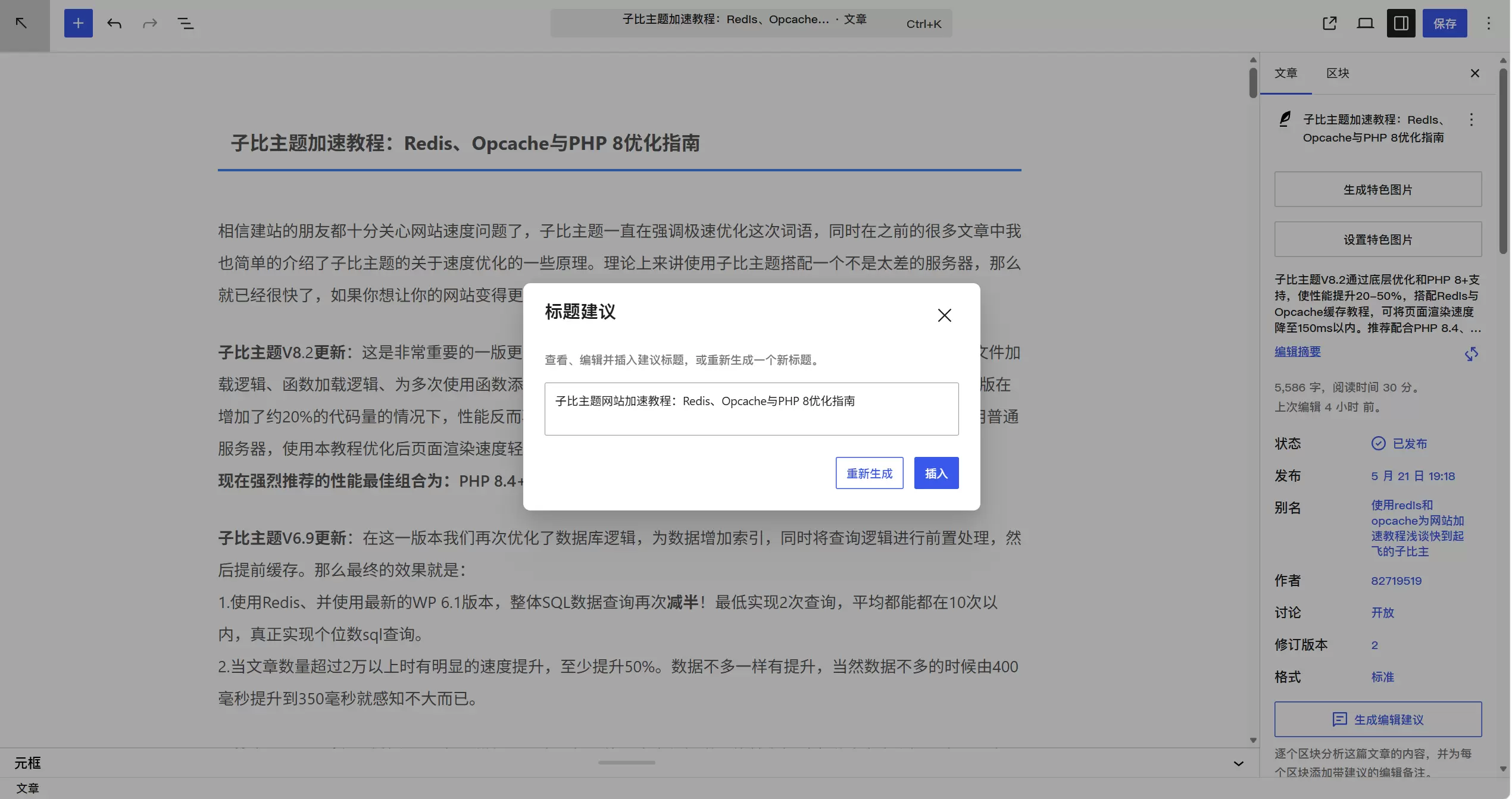Change discussion setting 开放
The image size is (1512, 799).
pyautogui.click(x=1382, y=613)
